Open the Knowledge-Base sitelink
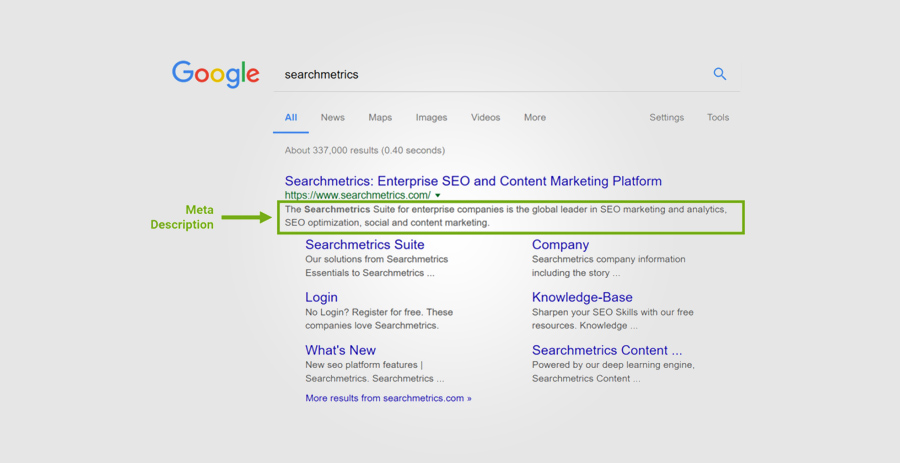Image resolution: width=900 pixels, height=463 pixels. pos(582,297)
